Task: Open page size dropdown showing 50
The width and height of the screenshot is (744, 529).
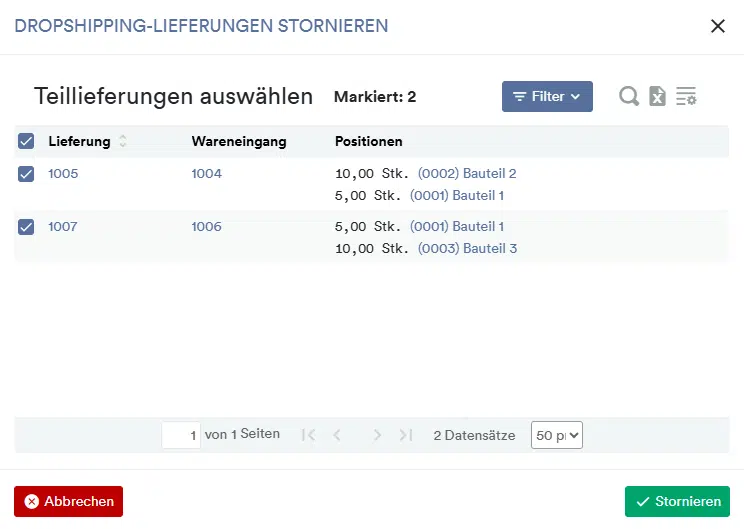Action: tap(556, 435)
